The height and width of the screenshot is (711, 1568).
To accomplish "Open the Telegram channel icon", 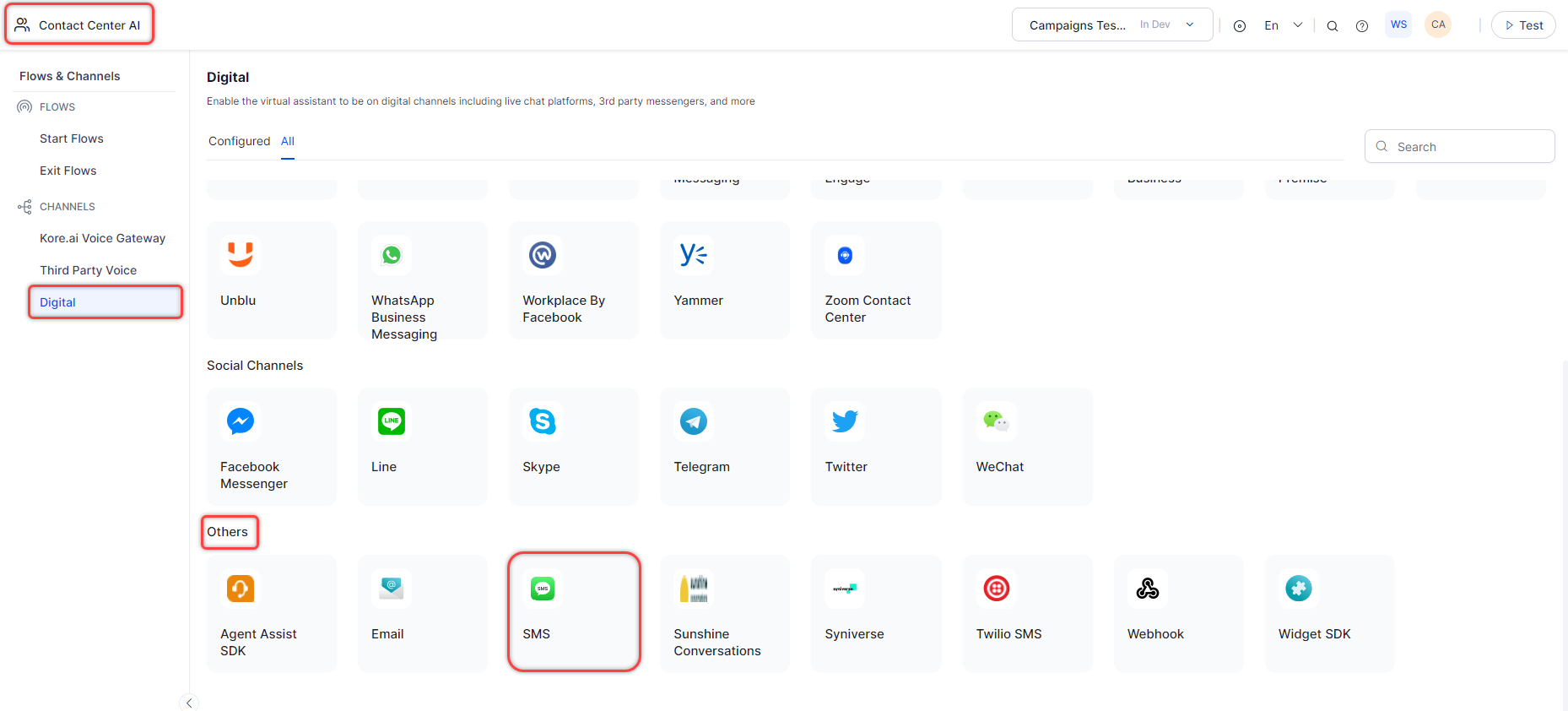I will [694, 421].
